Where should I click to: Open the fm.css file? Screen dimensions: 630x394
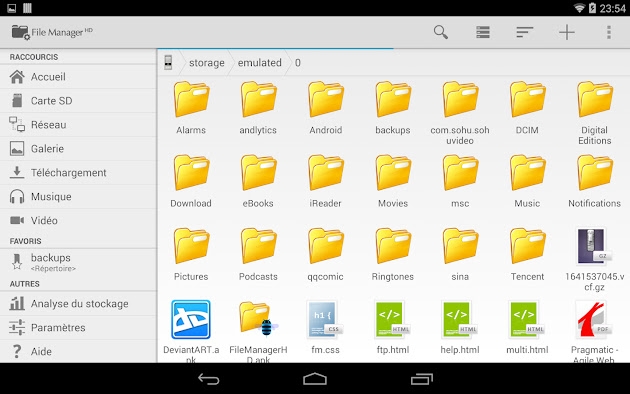click(325, 328)
